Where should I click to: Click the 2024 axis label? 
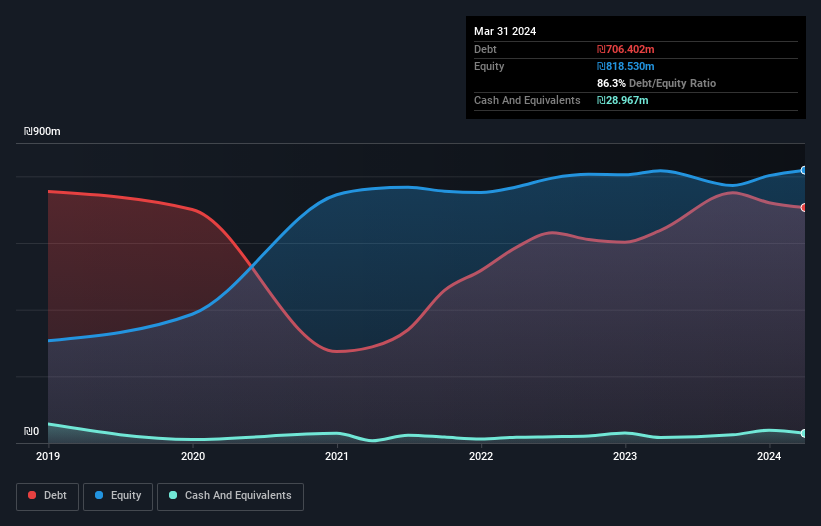tap(769, 456)
